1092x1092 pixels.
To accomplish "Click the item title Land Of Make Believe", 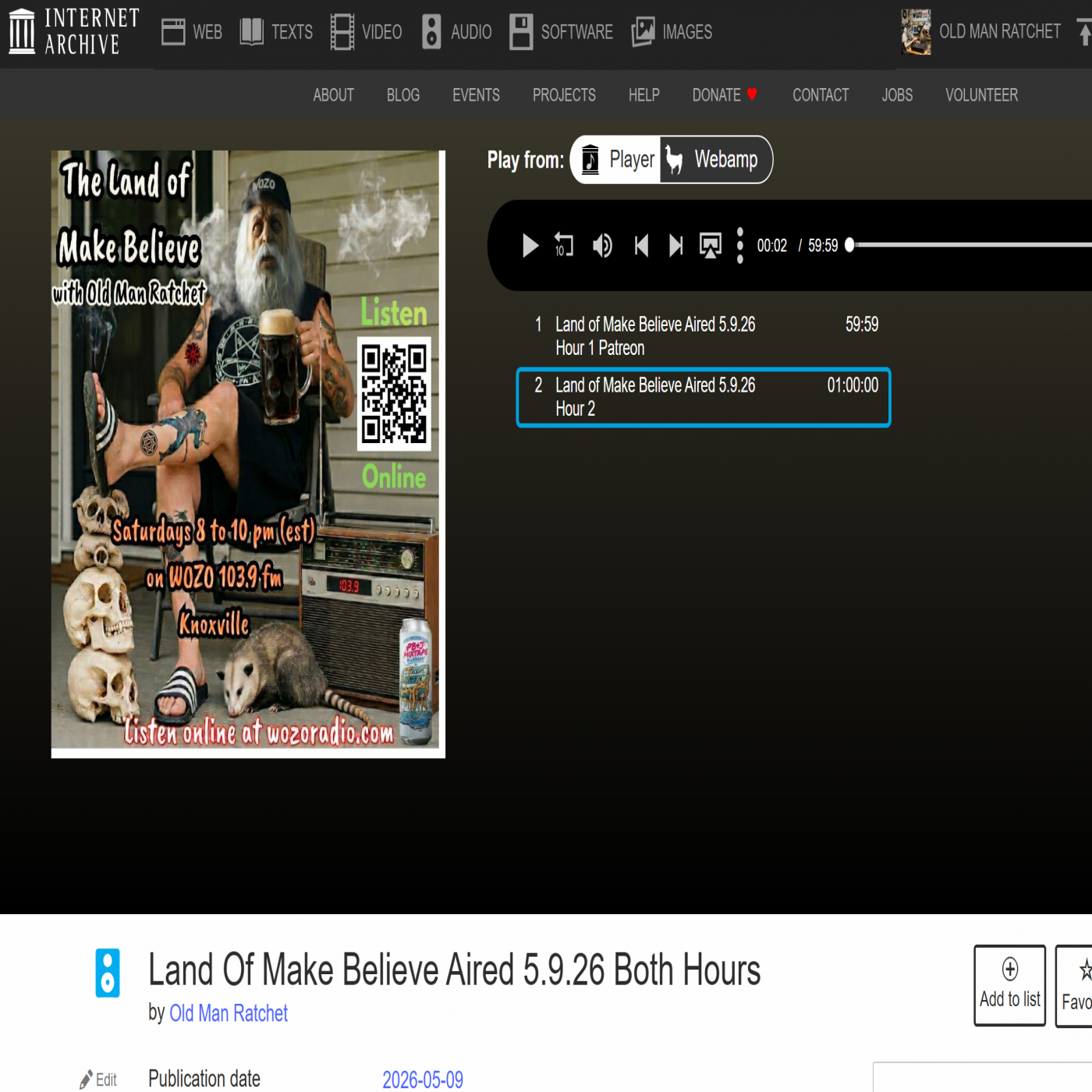I will pyautogui.click(x=454, y=970).
